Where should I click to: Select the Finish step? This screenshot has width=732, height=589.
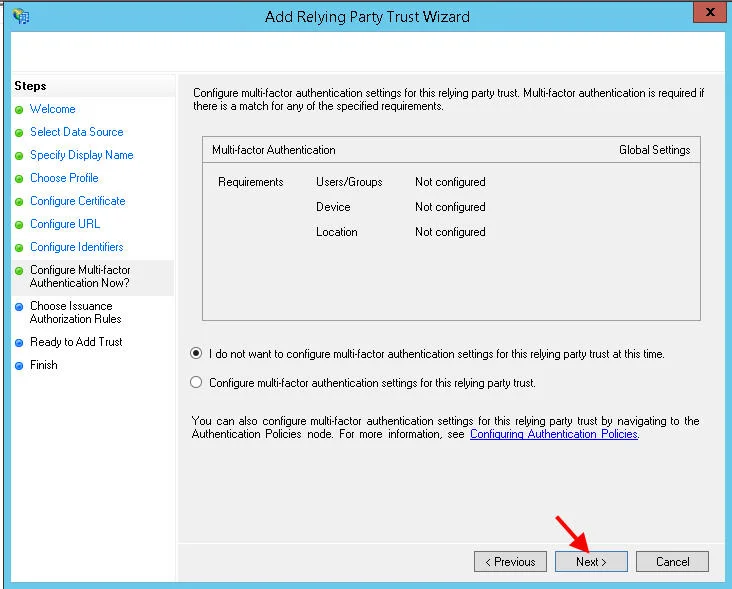pyautogui.click(x=44, y=365)
